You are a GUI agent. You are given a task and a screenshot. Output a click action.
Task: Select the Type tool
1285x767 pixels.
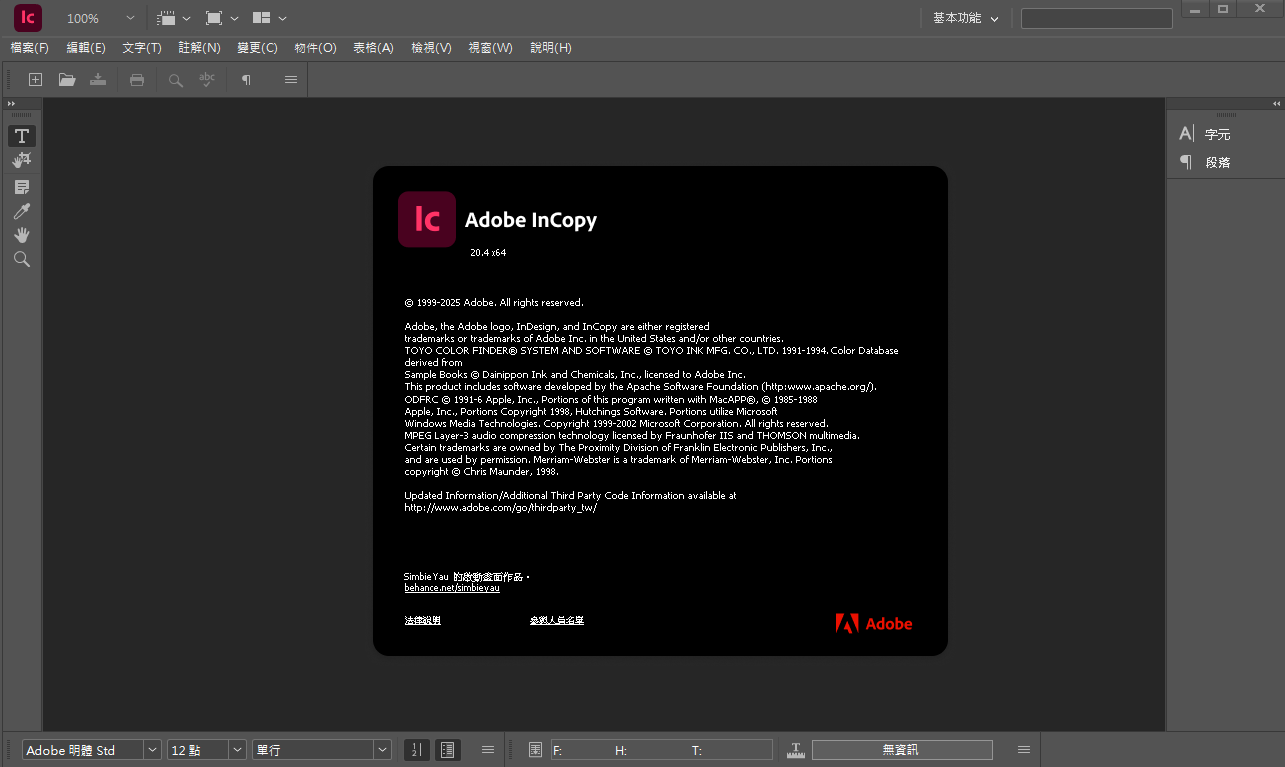[x=21, y=136]
